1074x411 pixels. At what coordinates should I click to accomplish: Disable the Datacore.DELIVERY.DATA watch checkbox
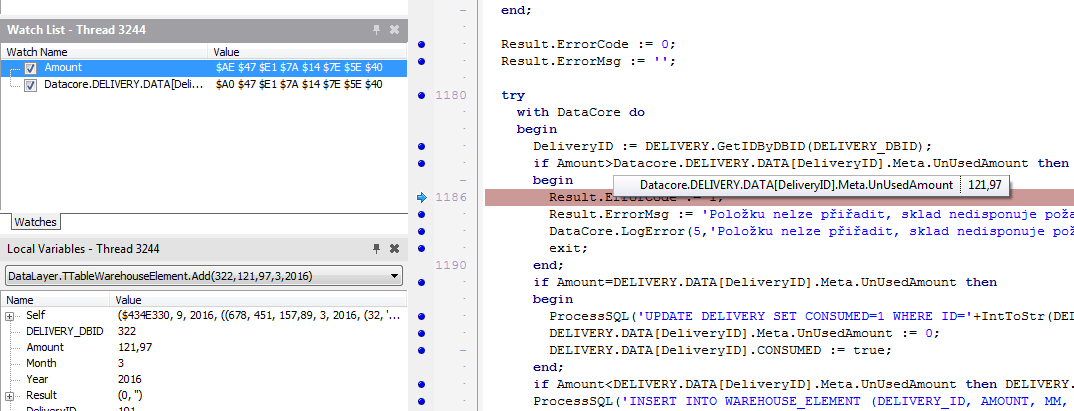click(x=31, y=86)
